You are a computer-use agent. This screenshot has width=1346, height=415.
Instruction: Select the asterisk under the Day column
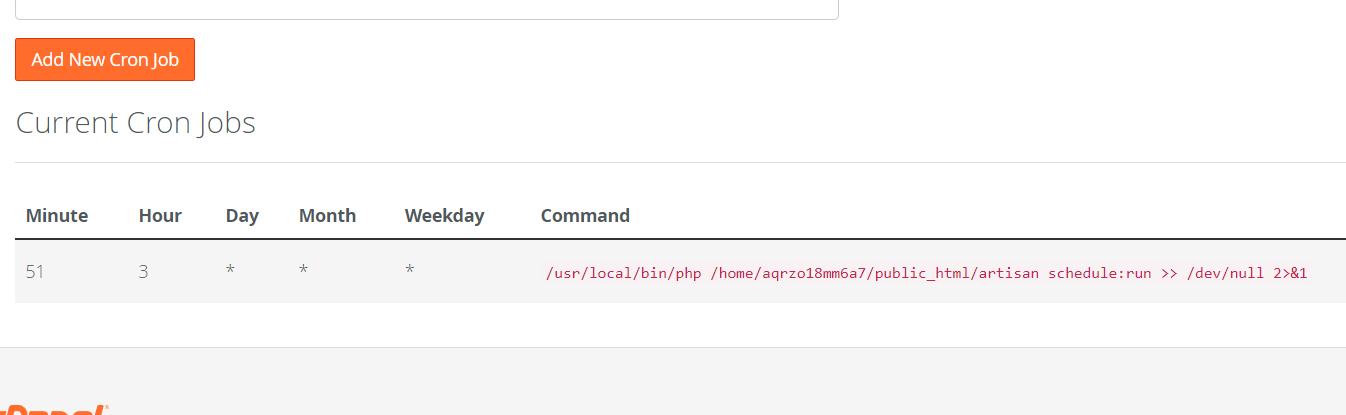click(x=230, y=271)
